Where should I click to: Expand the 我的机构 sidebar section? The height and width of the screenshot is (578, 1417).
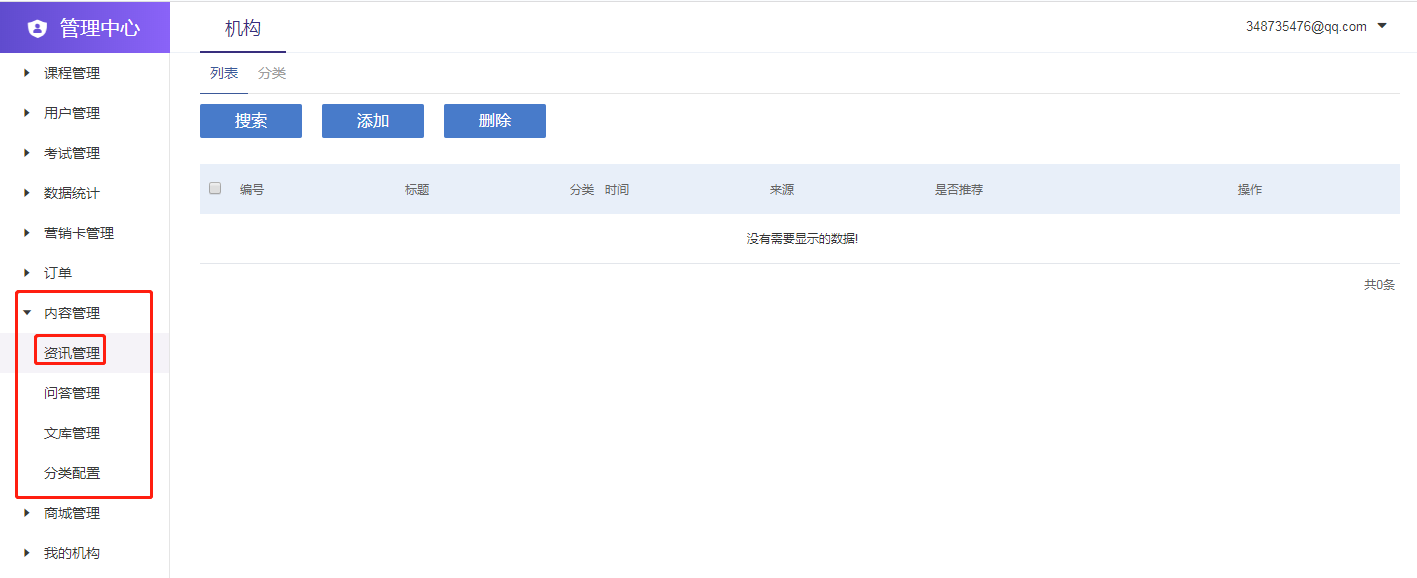[x=71, y=553]
